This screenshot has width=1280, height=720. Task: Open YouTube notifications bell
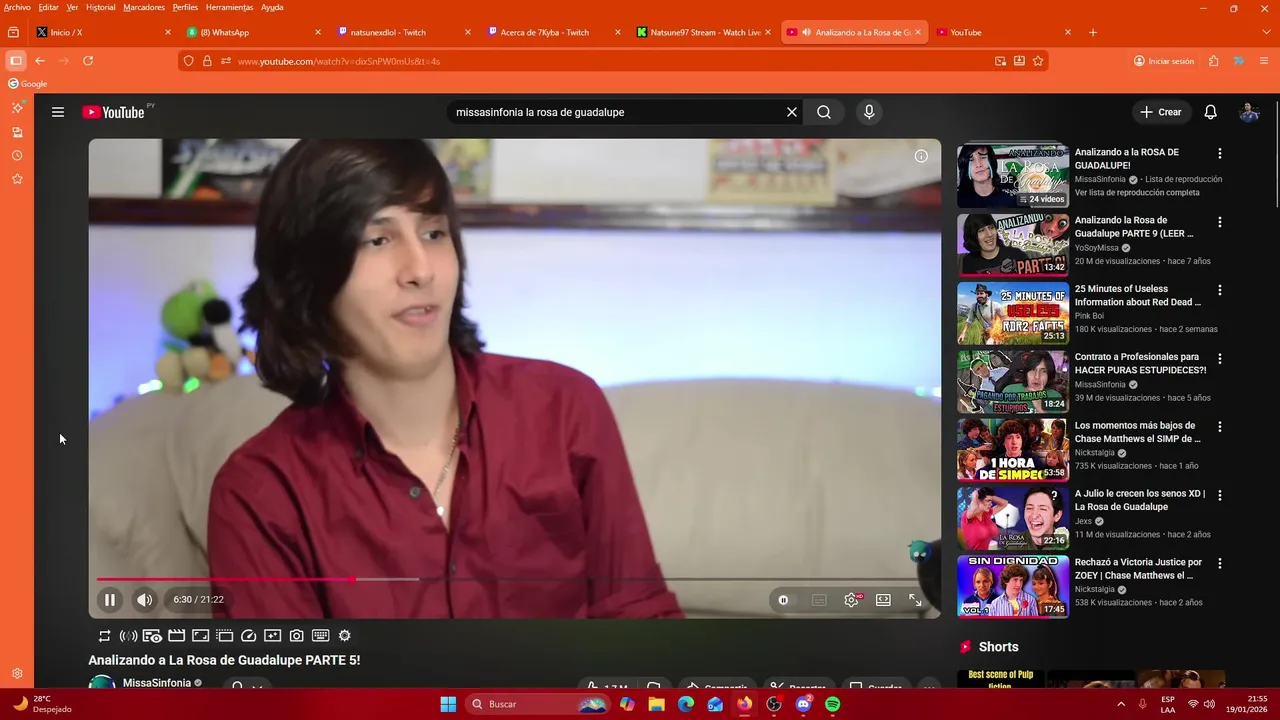click(1210, 112)
